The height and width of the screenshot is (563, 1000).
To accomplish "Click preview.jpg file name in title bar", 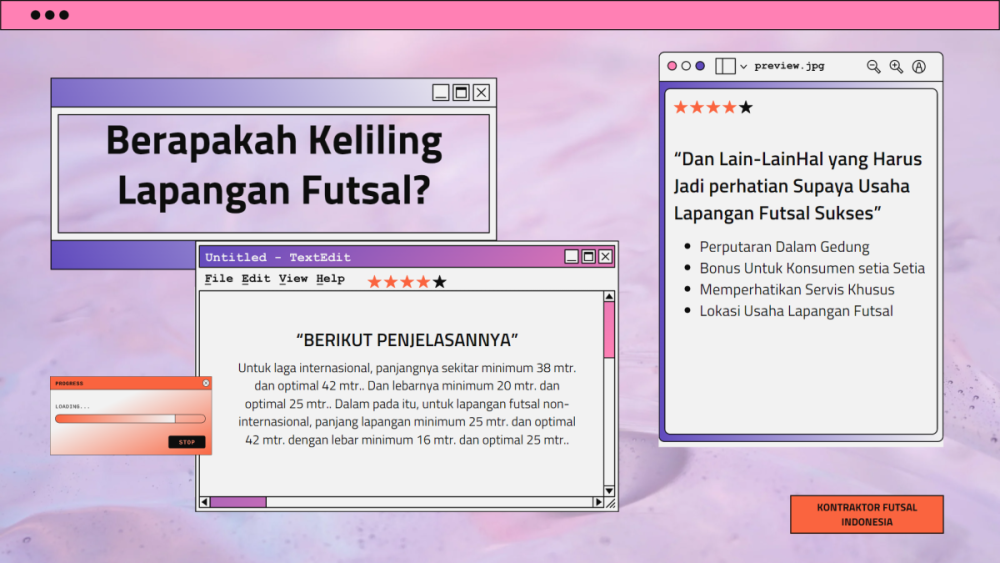I will click(789, 66).
